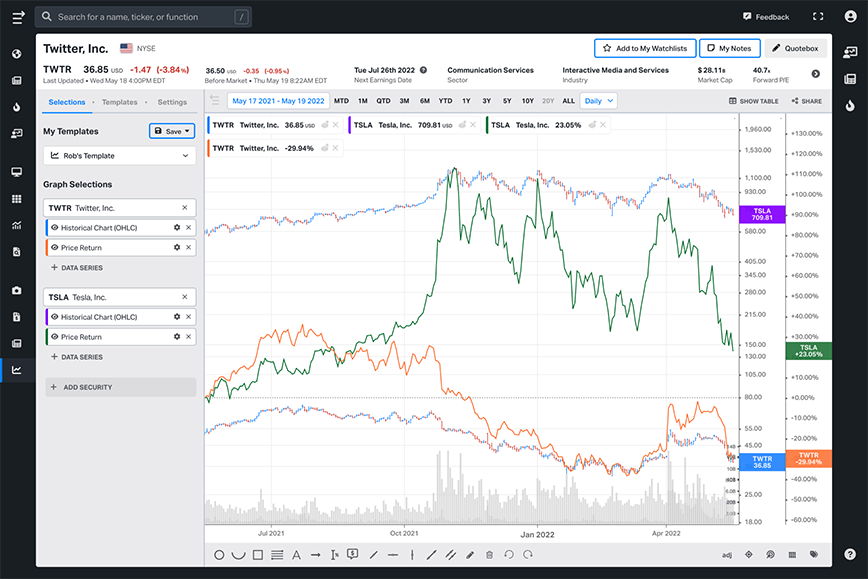Image resolution: width=868 pixels, height=579 pixels.
Task: Select the rectangle drawing tool
Action: [257, 554]
